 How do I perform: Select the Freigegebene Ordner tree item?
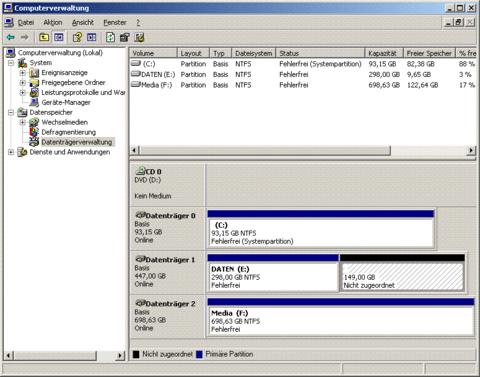point(73,82)
